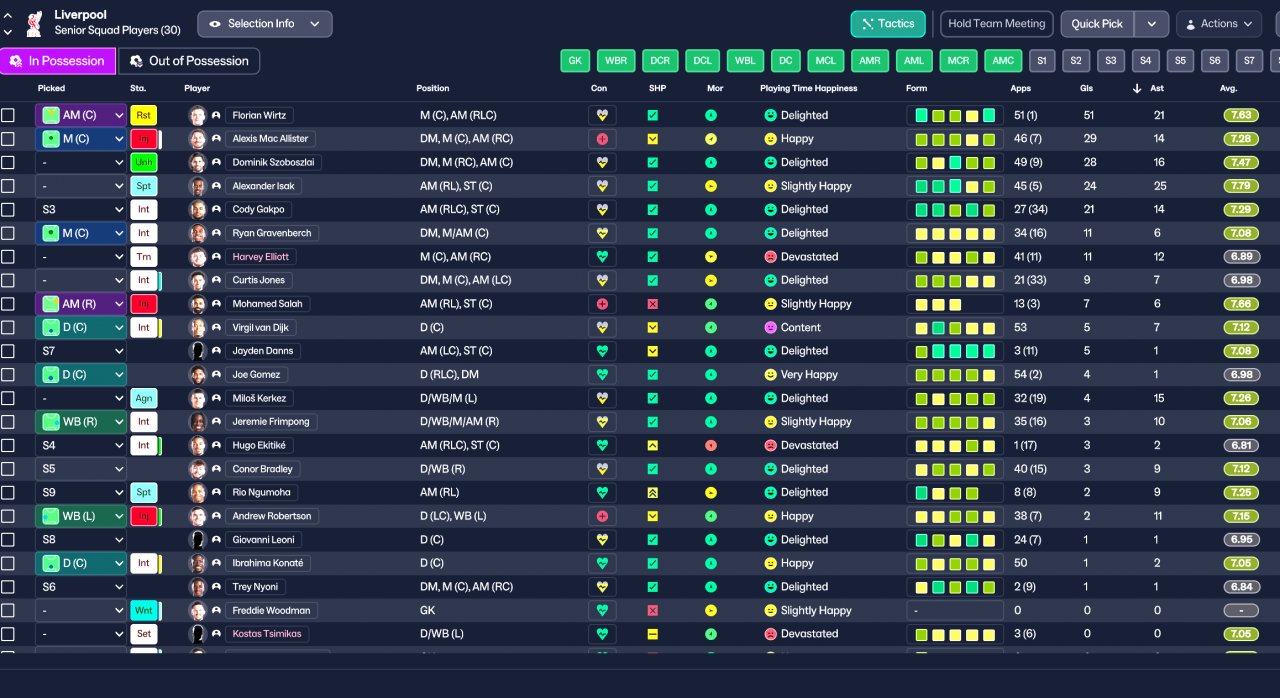Click the profile icon beside Cody Gakpo
This screenshot has width=1280, height=698.
[216, 210]
